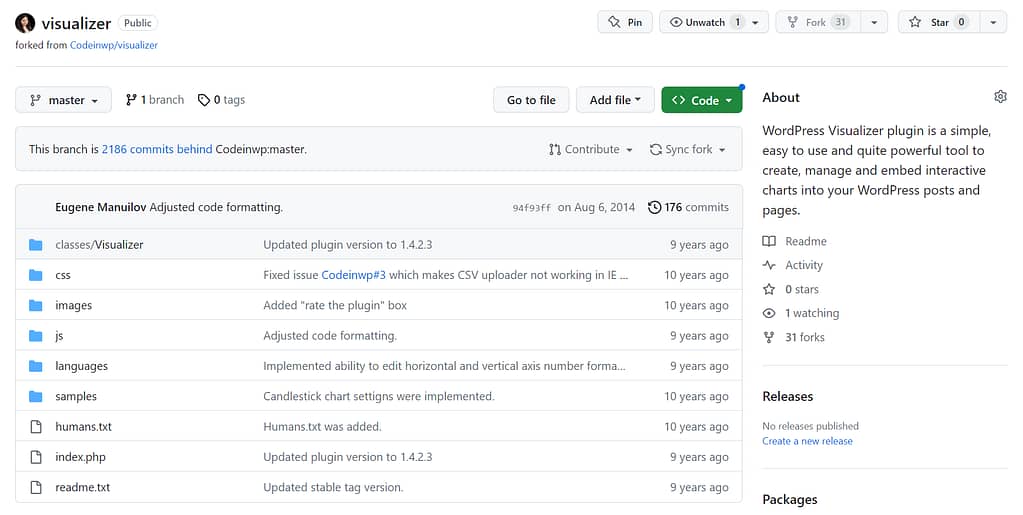Open the index.php file
The height and width of the screenshot is (515, 1023).
pyautogui.click(x=80, y=457)
